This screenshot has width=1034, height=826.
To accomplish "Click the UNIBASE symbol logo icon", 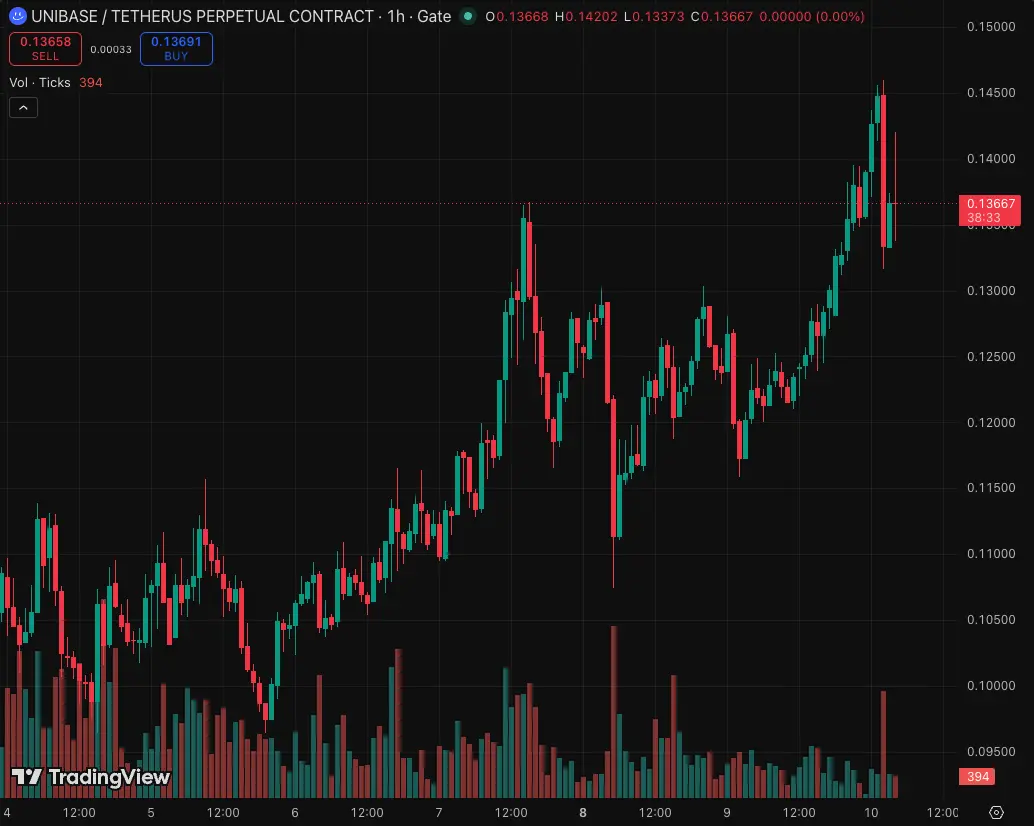I will tap(18, 16).
